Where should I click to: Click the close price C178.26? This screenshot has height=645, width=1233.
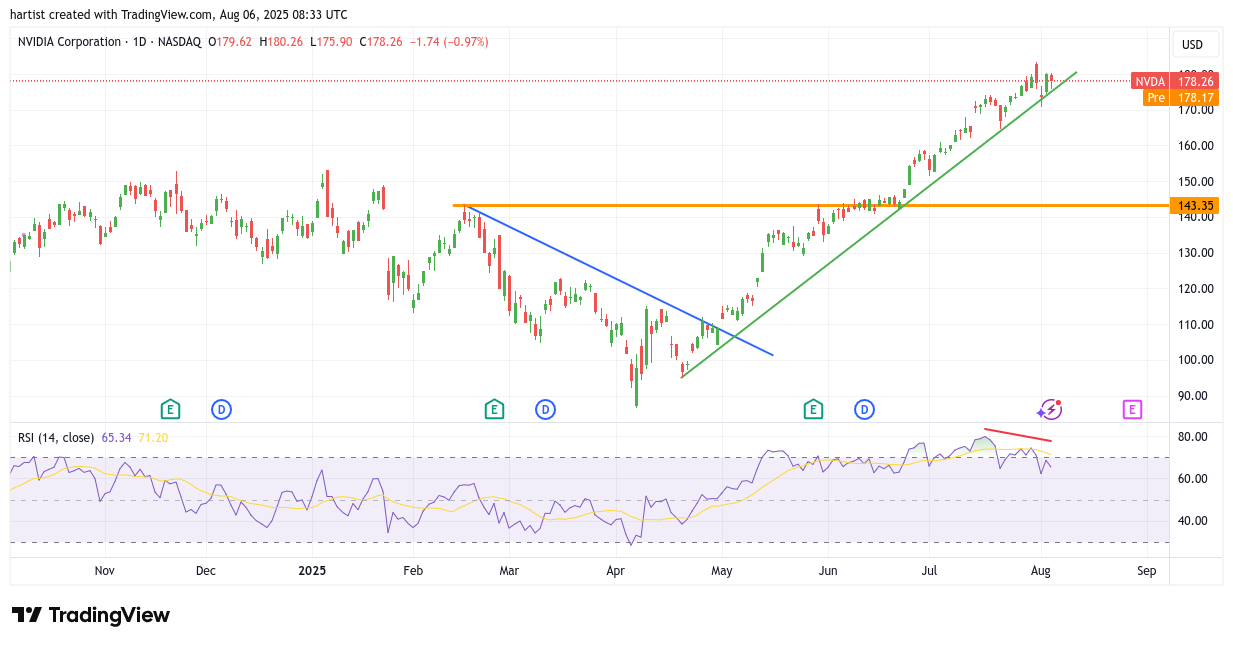point(381,42)
